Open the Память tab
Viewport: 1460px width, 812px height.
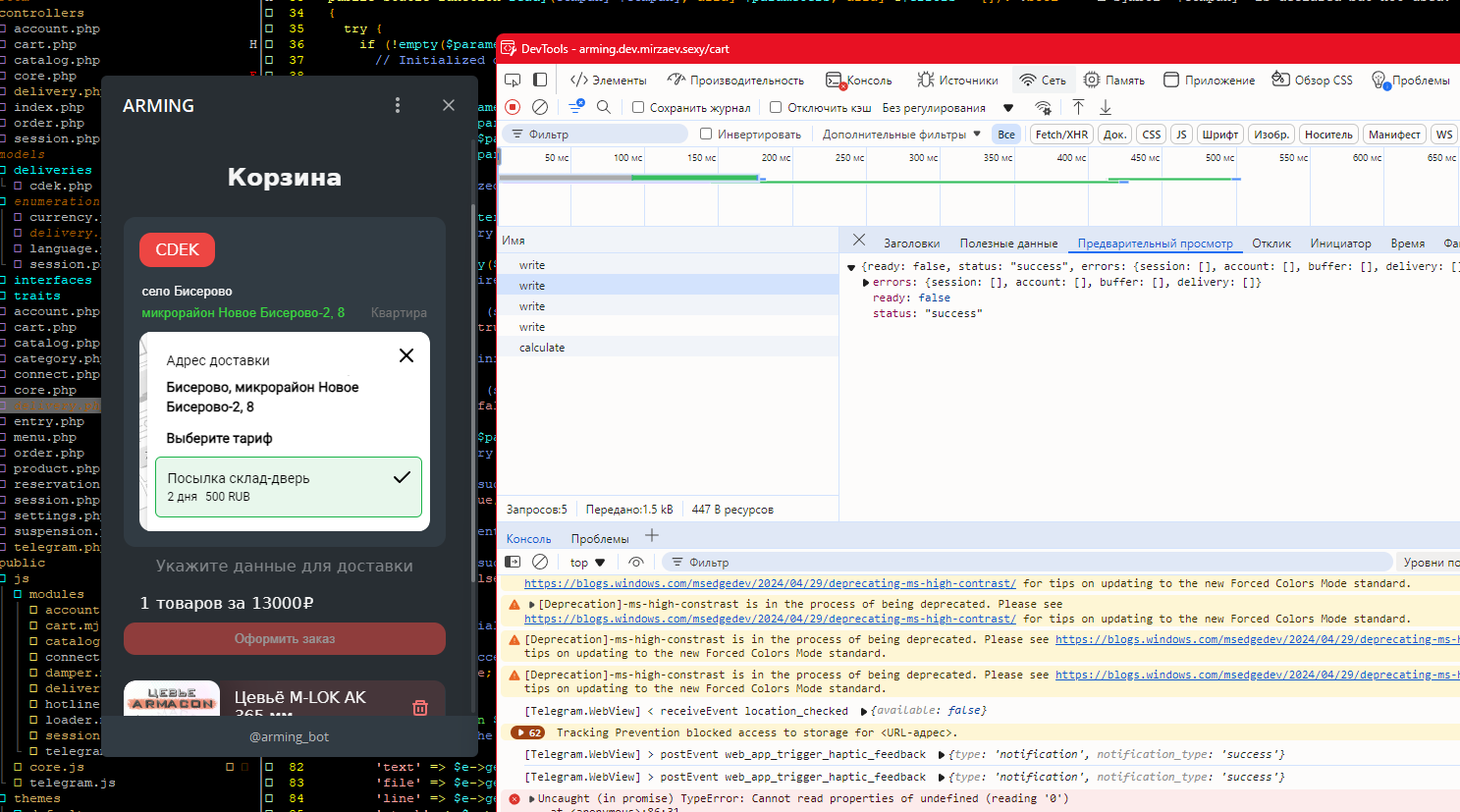tap(1113, 80)
